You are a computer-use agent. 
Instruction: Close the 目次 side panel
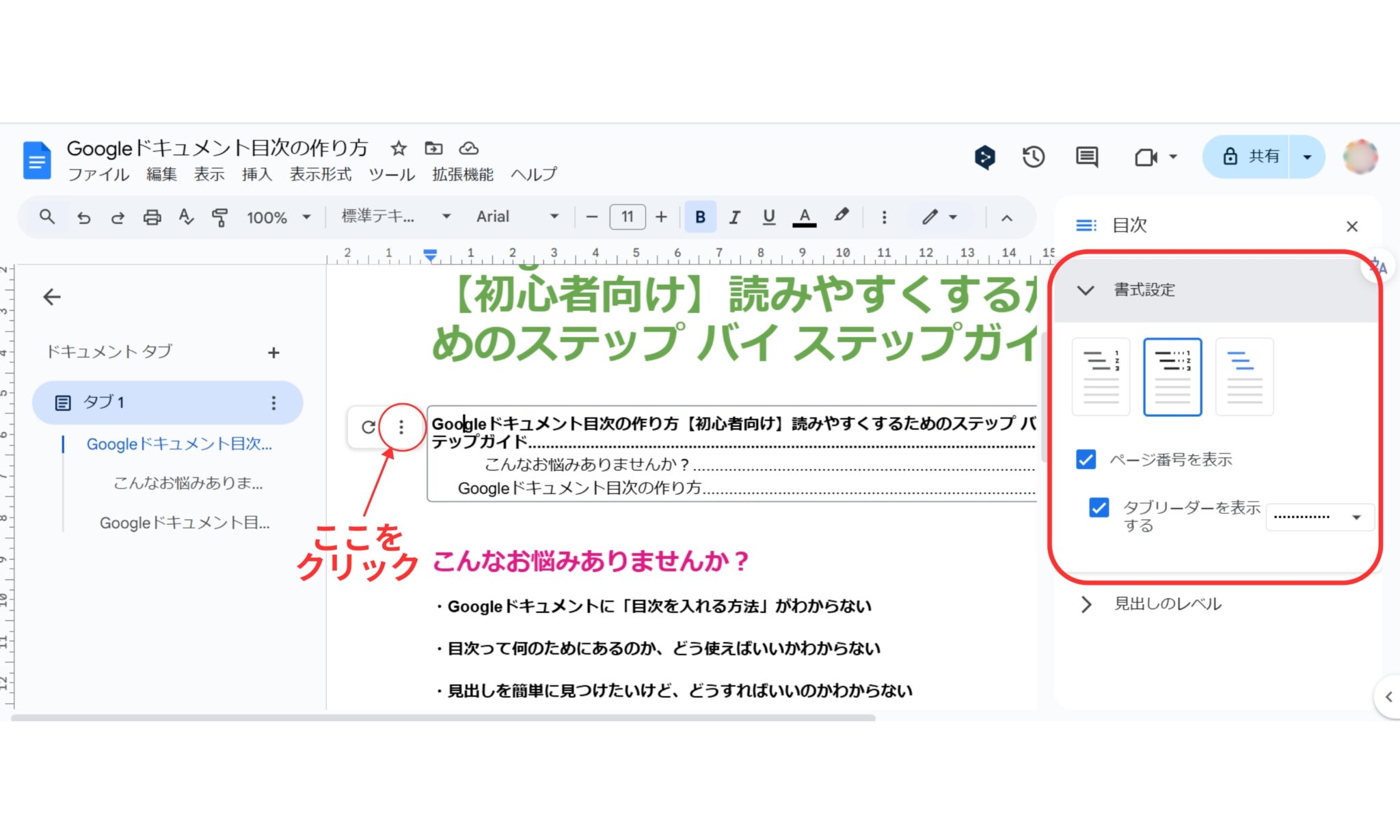(1351, 226)
